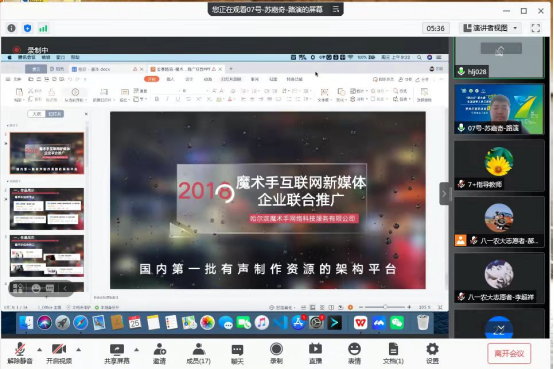Open meeting info circle icon
554x369 pixels.
(11, 28)
